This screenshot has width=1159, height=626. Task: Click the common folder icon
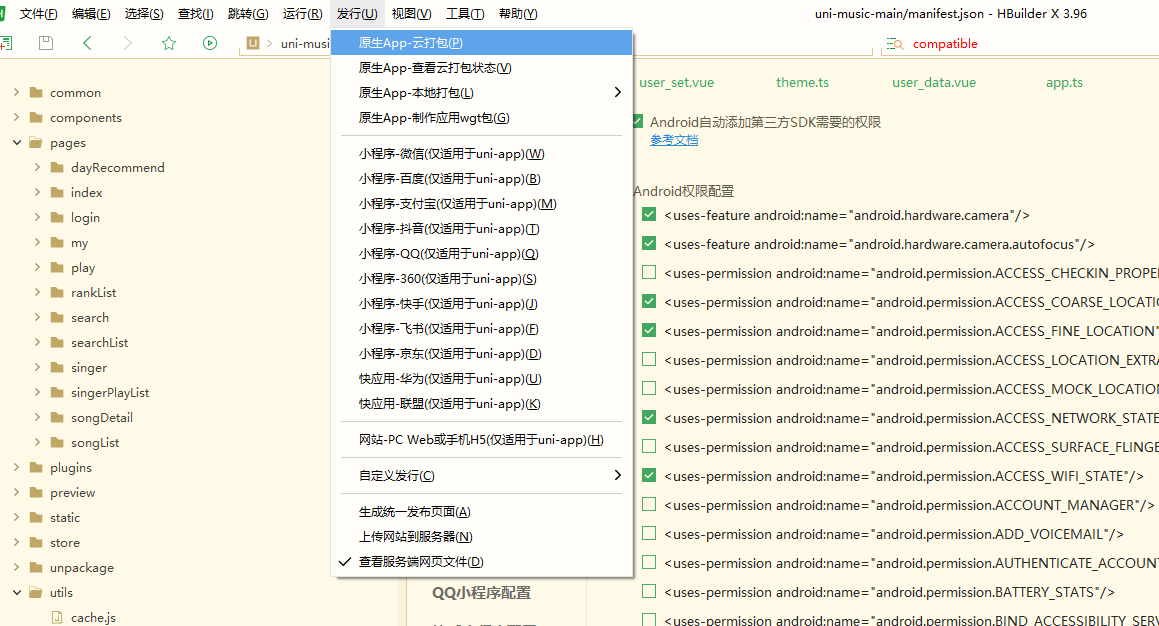[35, 92]
